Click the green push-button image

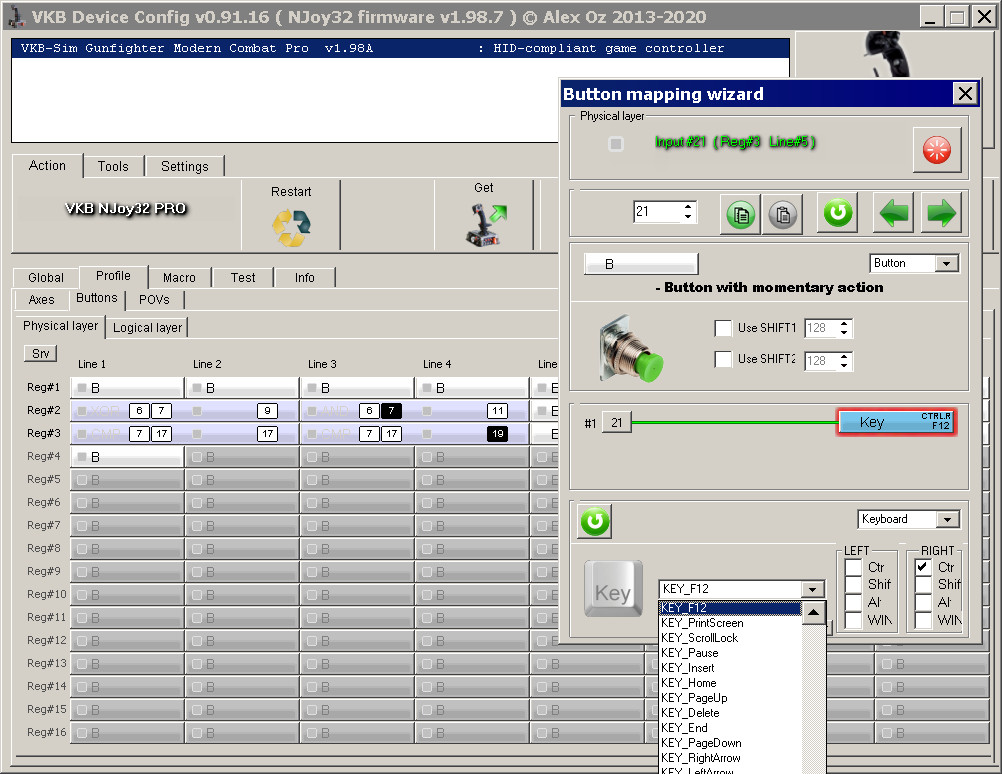pos(631,348)
